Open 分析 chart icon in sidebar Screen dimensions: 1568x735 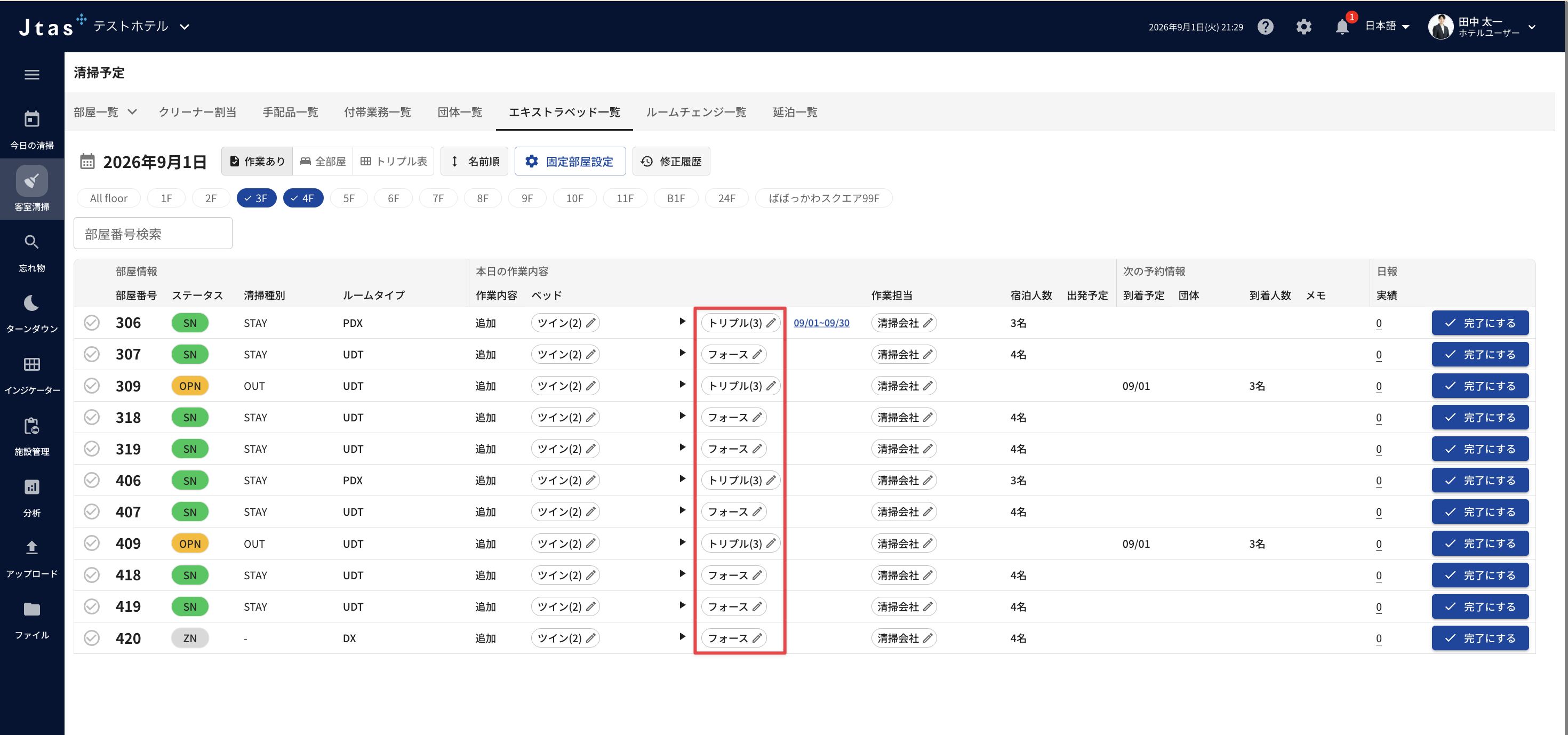(x=31, y=486)
